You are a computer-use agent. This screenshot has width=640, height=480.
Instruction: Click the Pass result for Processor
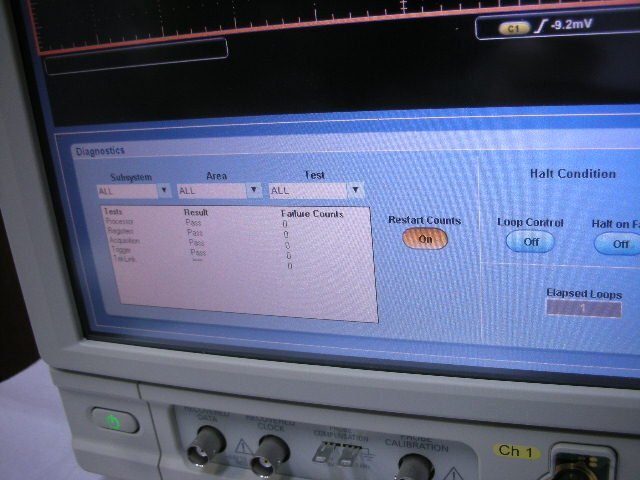click(x=193, y=222)
